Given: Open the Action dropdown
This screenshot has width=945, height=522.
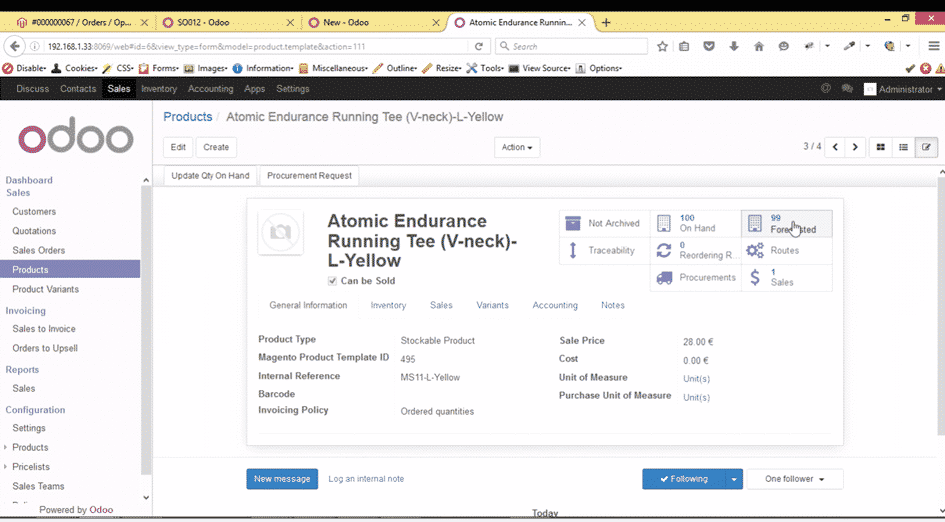Looking at the screenshot, I should tap(517, 147).
